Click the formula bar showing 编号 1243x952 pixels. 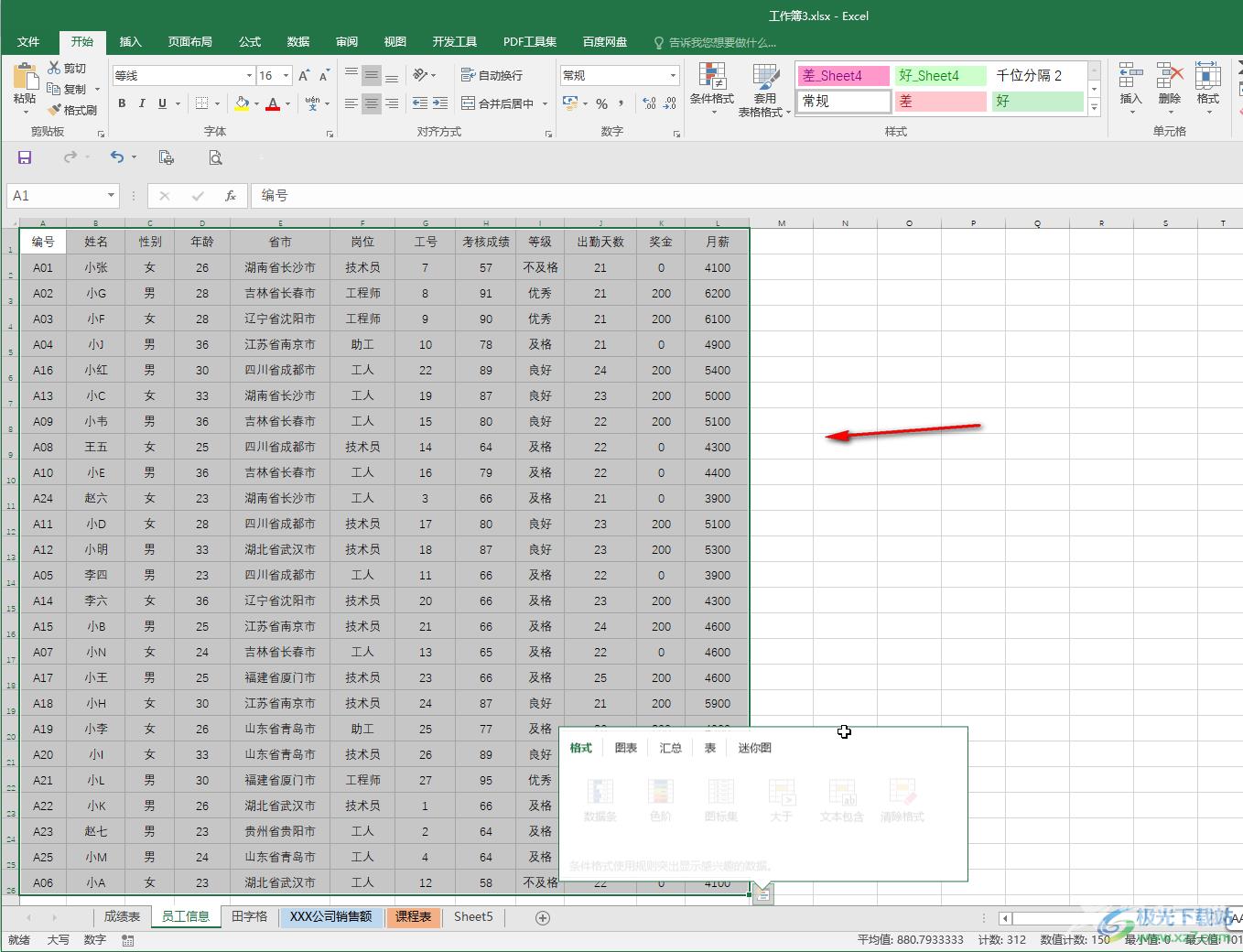pos(747,196)
